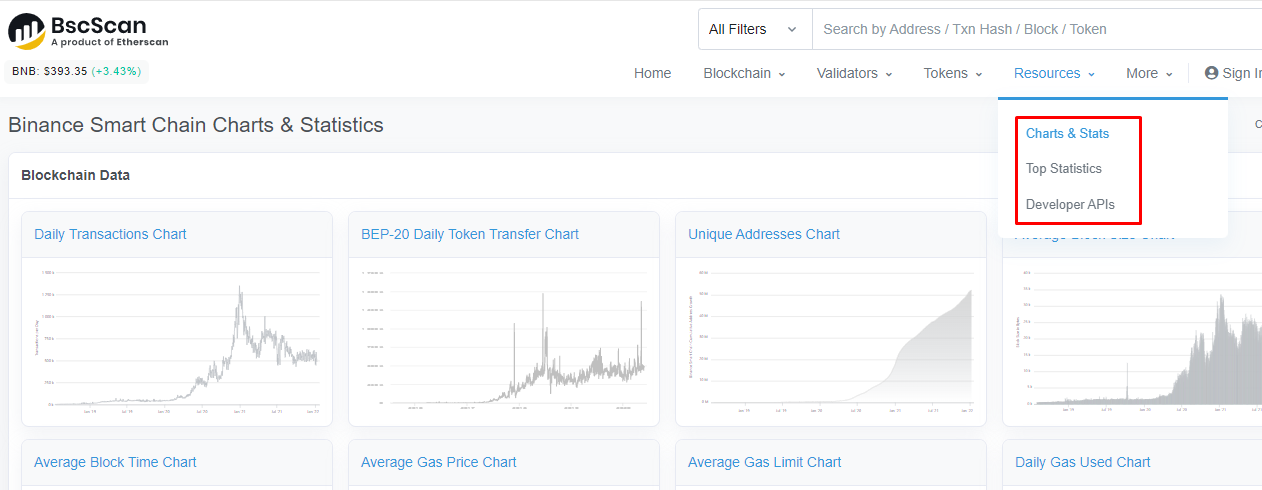Select Top Statistics menu entry
The width and height of the screenshot is (1262, 490).
pos(1063,168)
